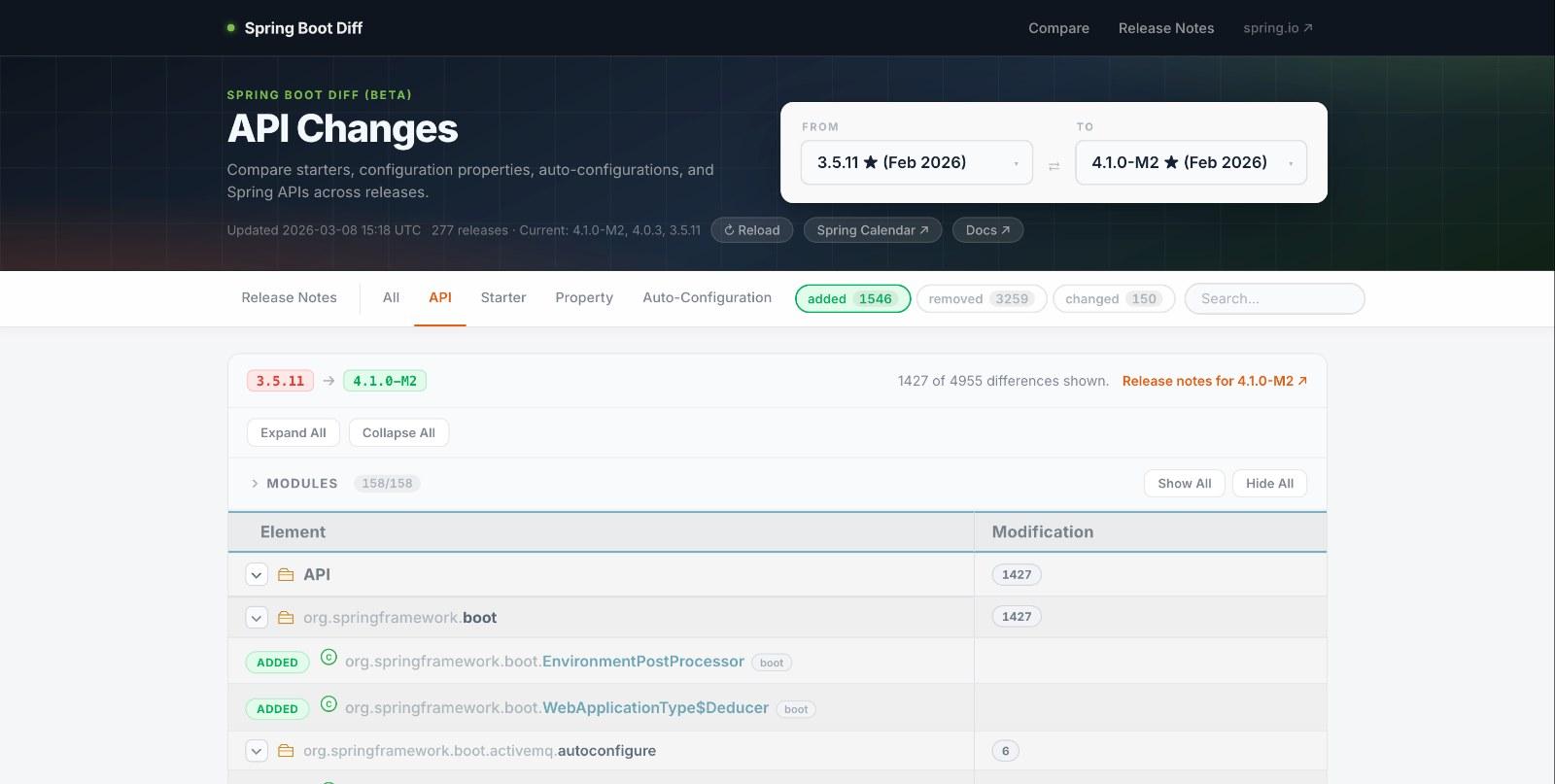The image size is (1555, 784).
Task: Open the TO version dropdown
Action: click(x=1191, y=162)
